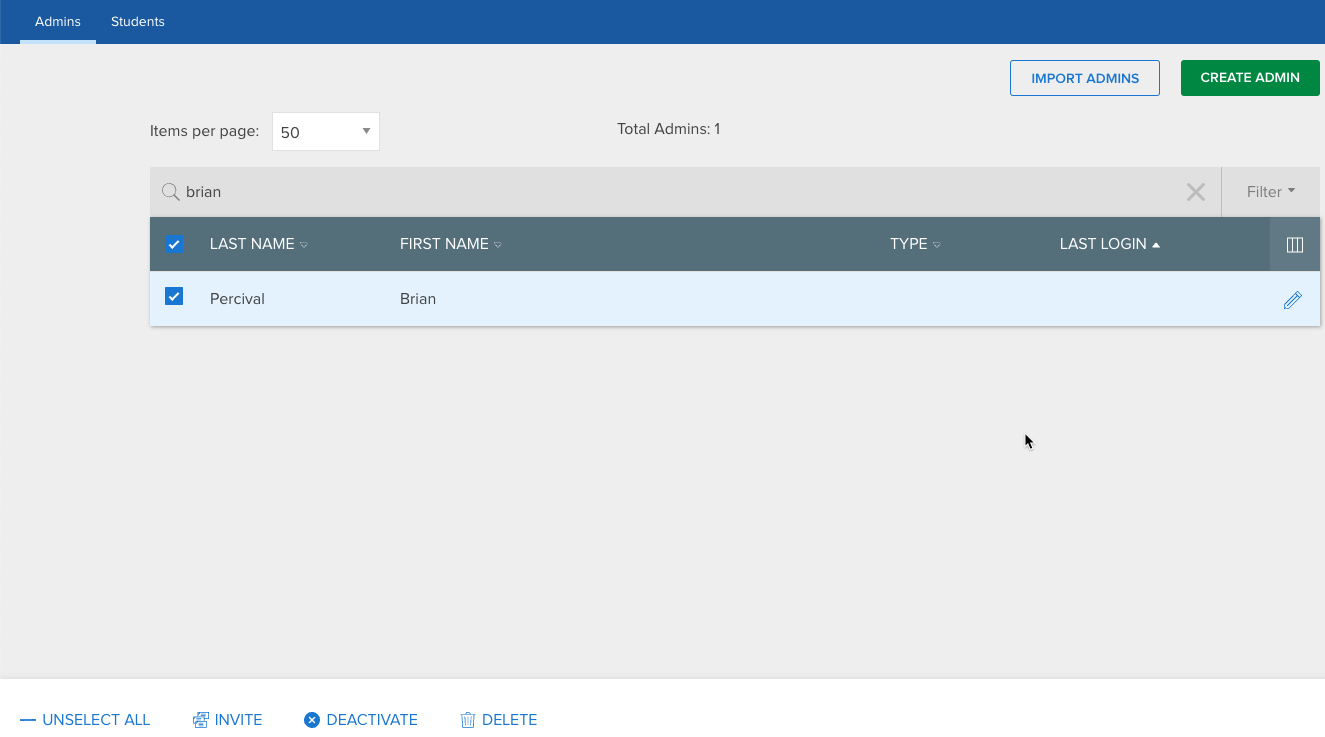This screenshot has height=737, width=1325.
Task: Click Unselect All in bottom bar
Action: point(85,720)
